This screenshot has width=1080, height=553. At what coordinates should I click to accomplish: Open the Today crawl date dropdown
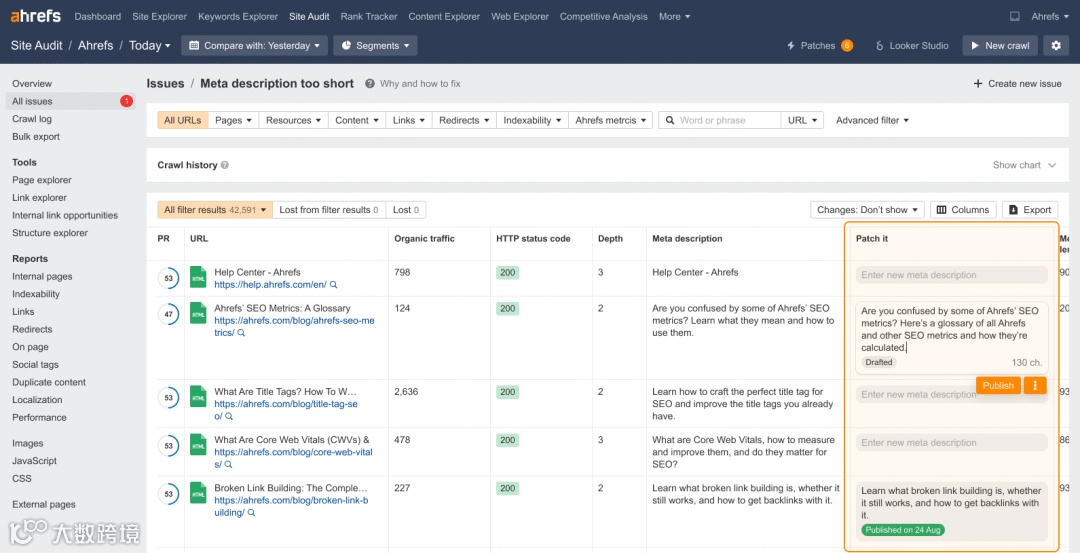(x=149, y=45)
